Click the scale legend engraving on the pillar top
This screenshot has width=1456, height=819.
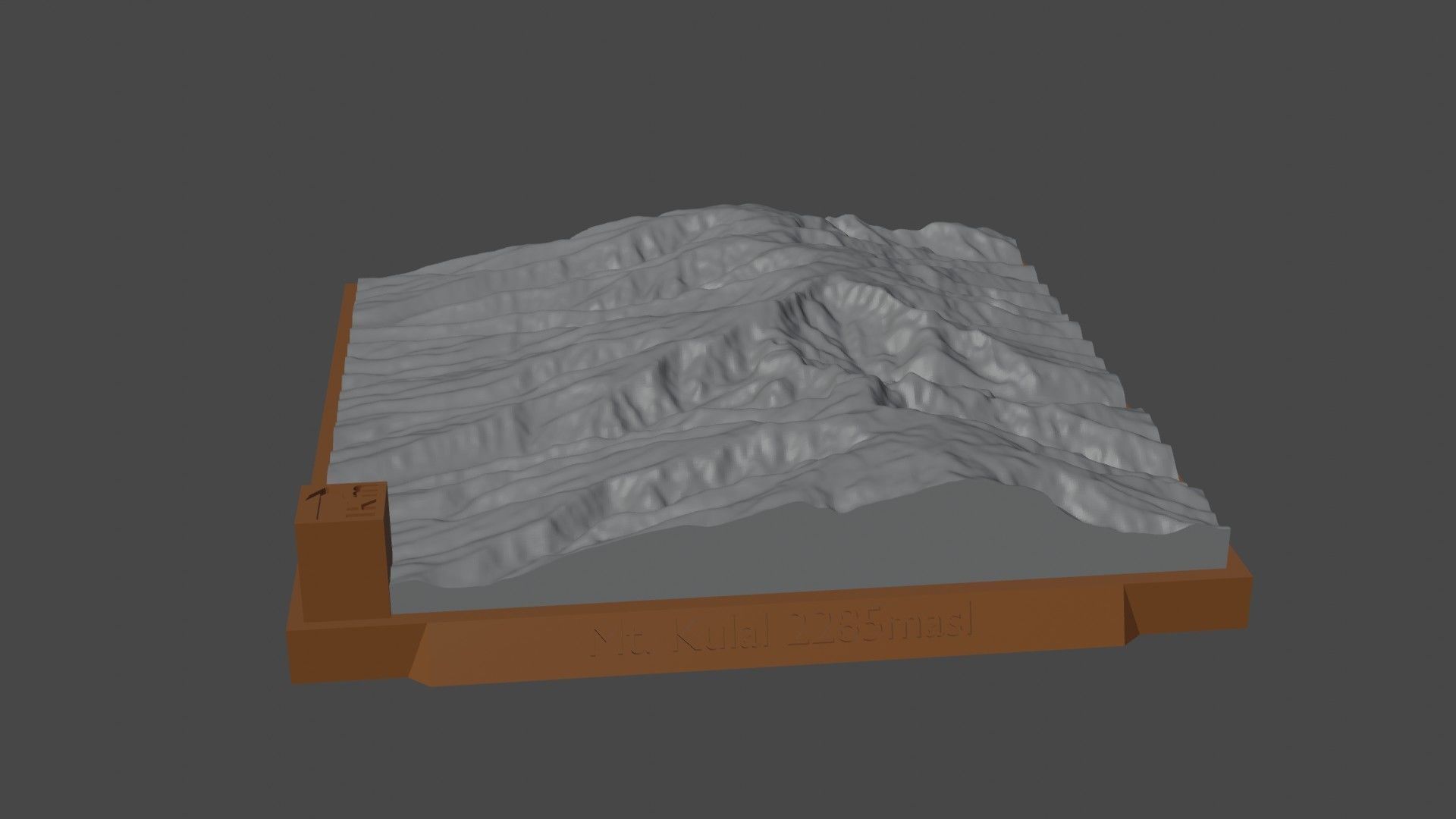[362, 500]
